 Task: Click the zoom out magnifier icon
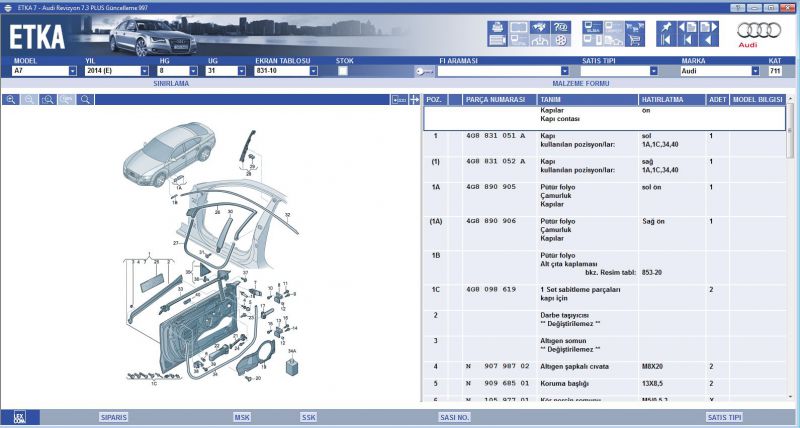tap(29, 99)
